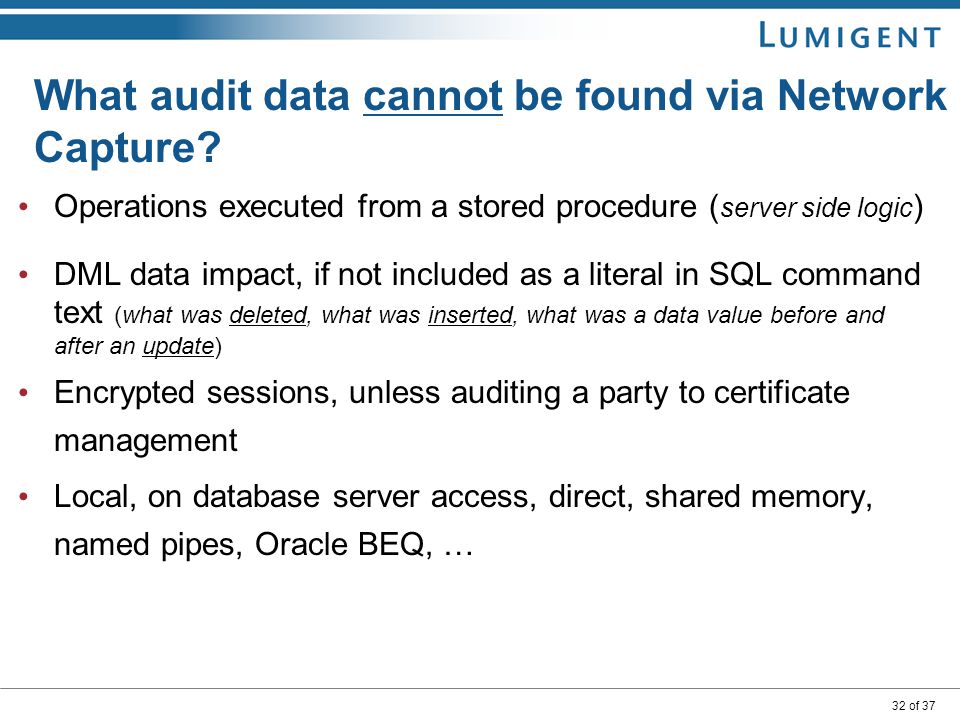Select the stored procedure bullet text
Screen dimensions: 960x720
tap(488, 207)
